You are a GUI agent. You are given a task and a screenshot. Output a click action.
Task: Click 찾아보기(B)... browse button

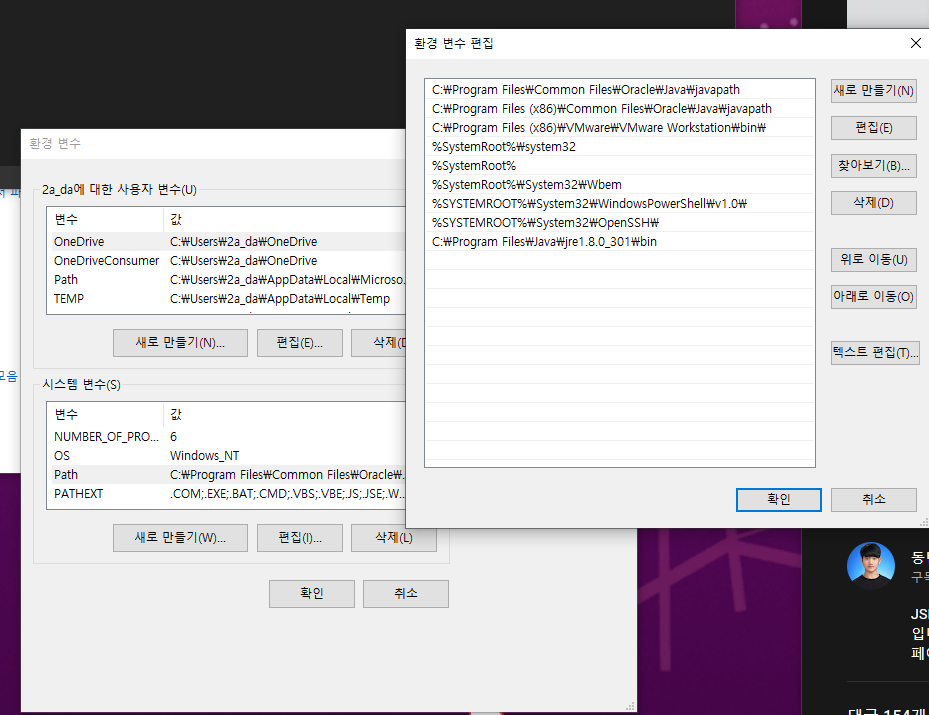[873, 166]
